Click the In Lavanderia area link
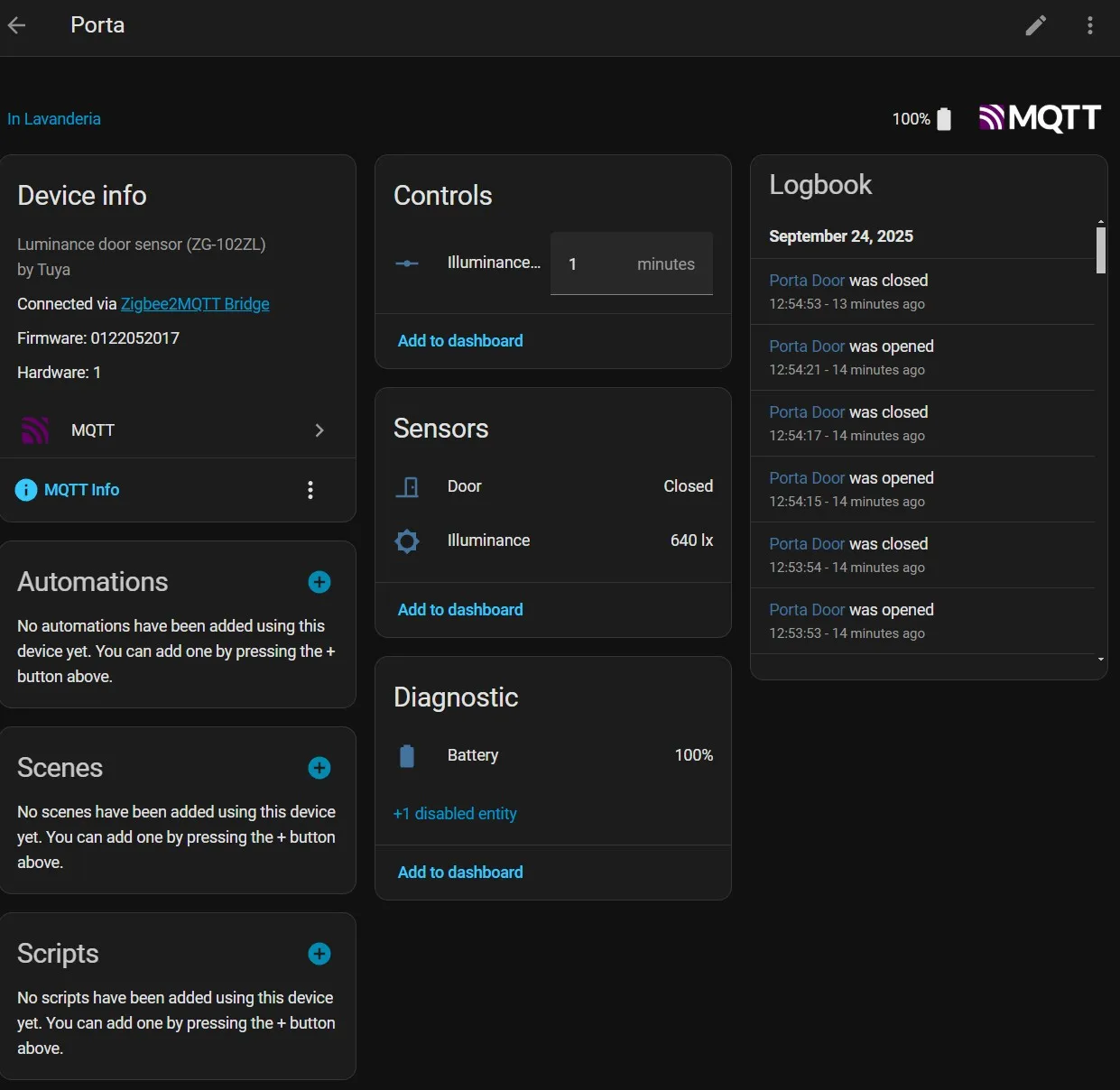The image size is (1120, 1090). pyautogui.click(x=54, y=119)
